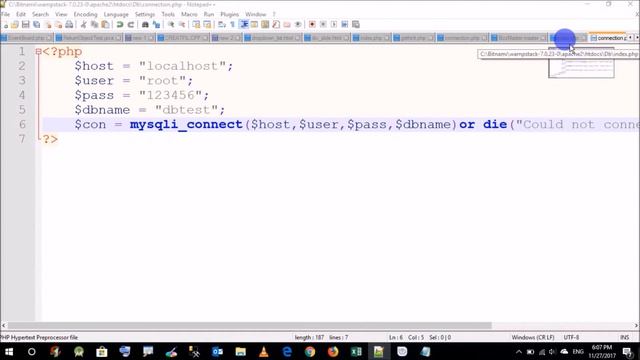This screenshot has height=360, width=640.
Task: Click the horizontal scrollbar thumb at editor bottom
Action: coord(249,326)
